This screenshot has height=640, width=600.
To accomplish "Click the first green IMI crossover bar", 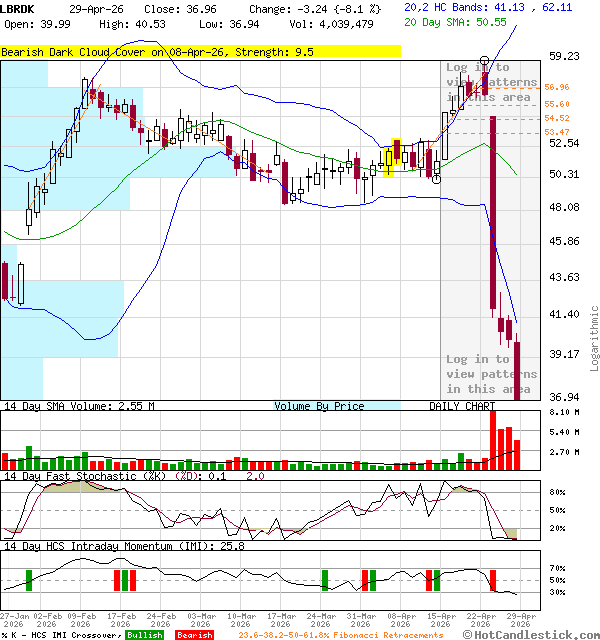I will [x=29, y=580].
